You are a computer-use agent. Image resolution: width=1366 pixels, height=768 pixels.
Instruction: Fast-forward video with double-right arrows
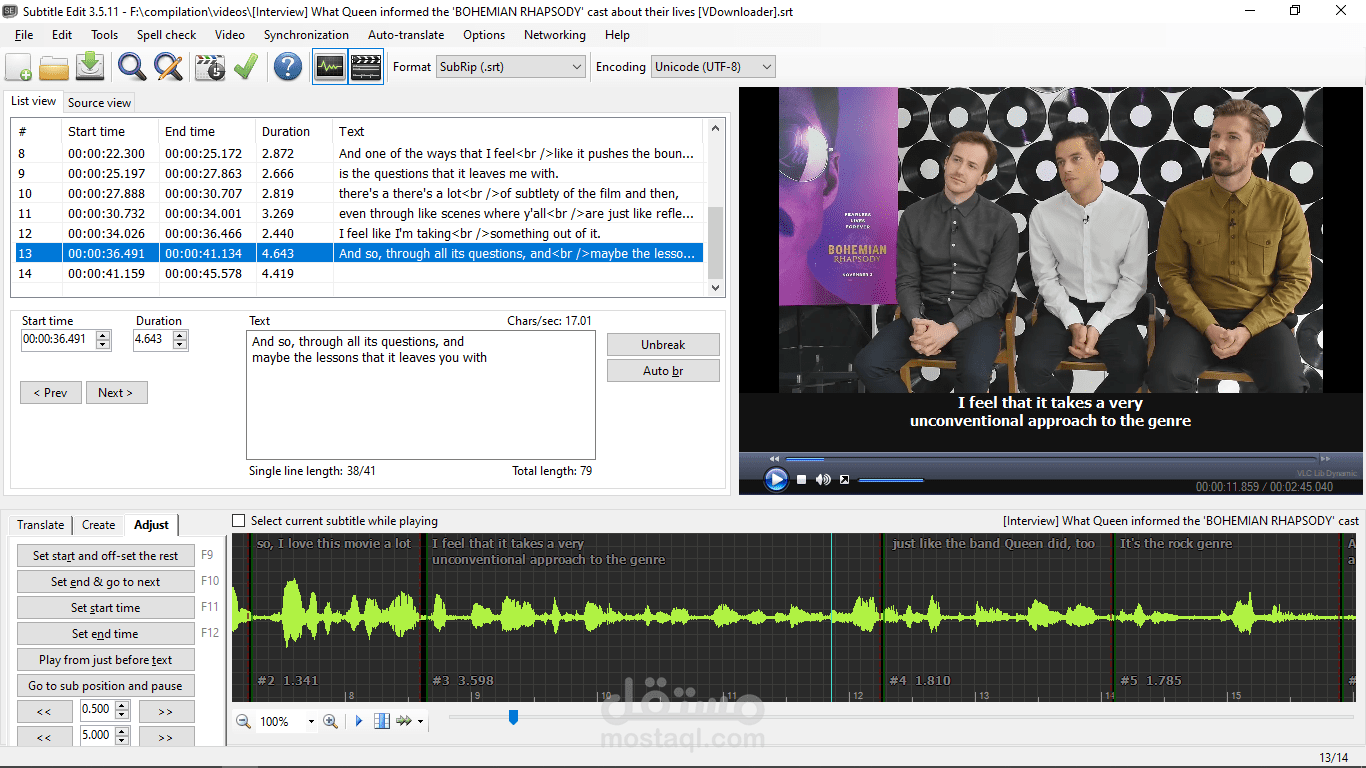click(x=1326, y=459)
